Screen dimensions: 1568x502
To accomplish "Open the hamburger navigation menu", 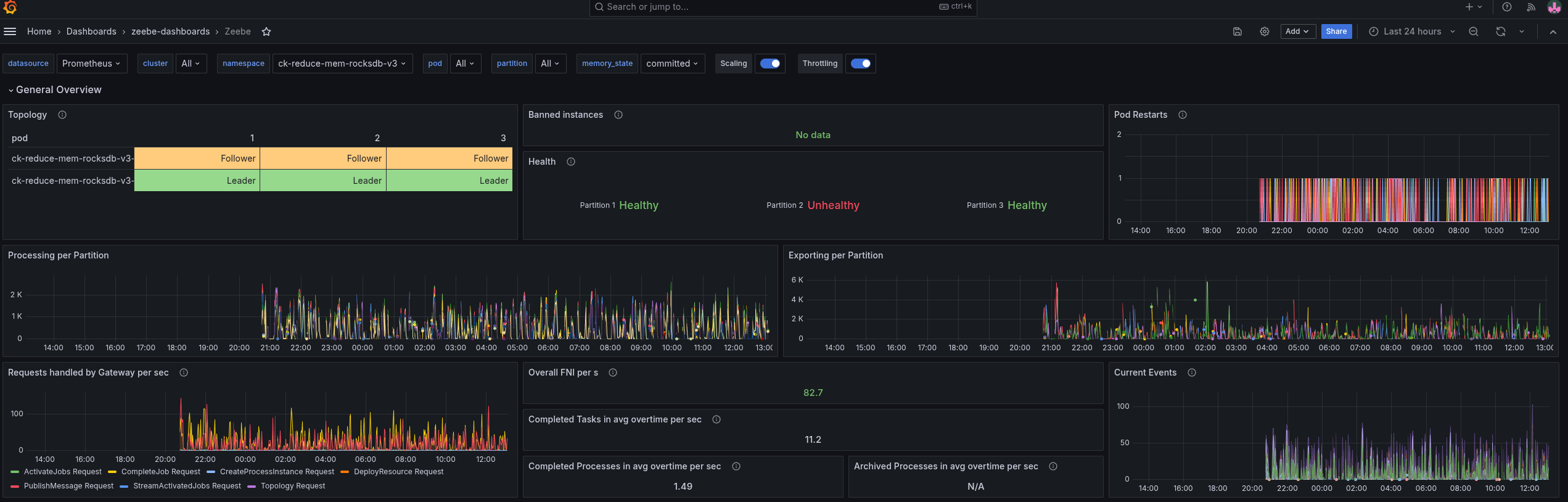I will tap(10, 31).
